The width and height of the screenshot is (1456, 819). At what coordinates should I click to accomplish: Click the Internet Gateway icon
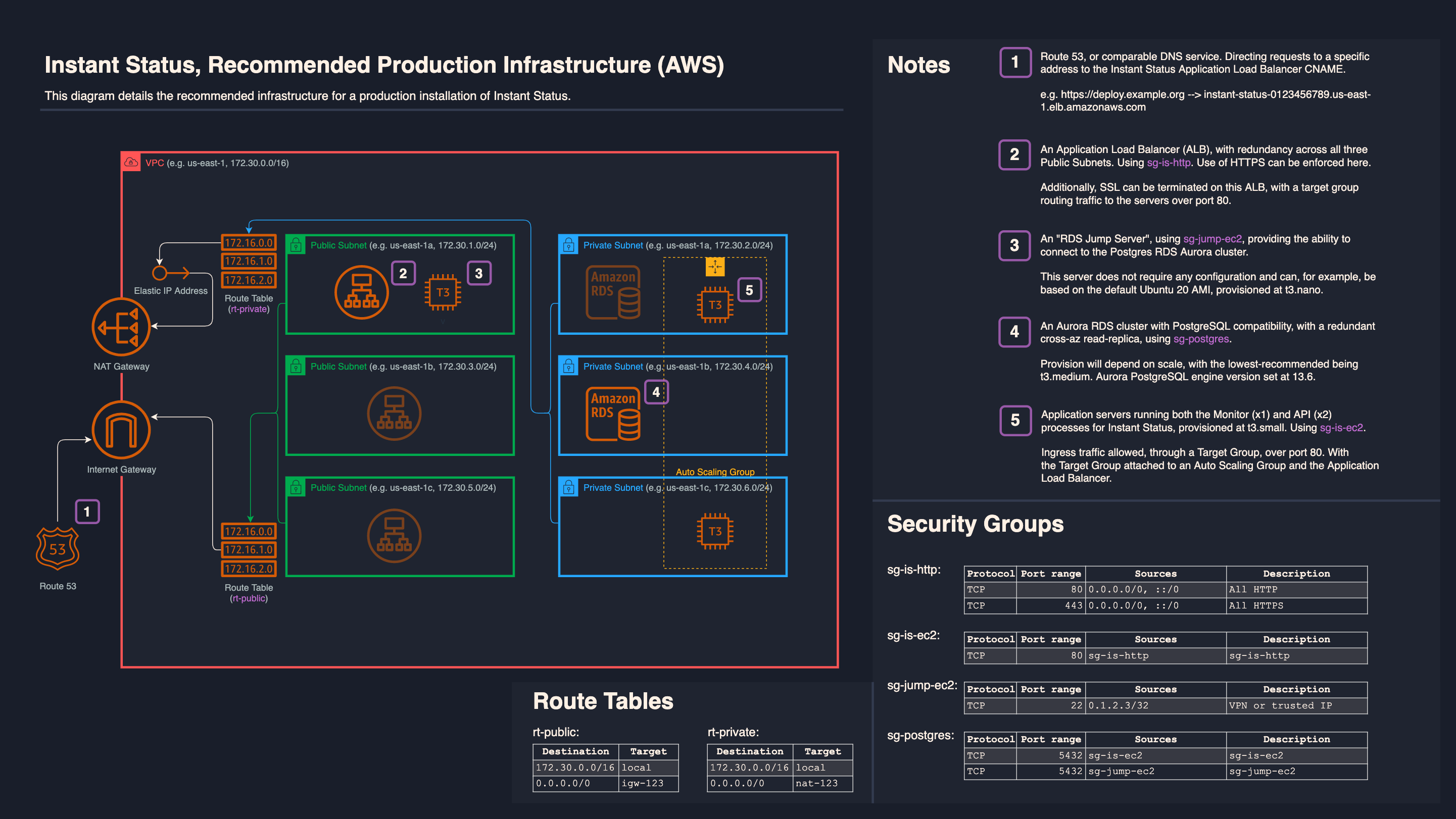point(121,430)
